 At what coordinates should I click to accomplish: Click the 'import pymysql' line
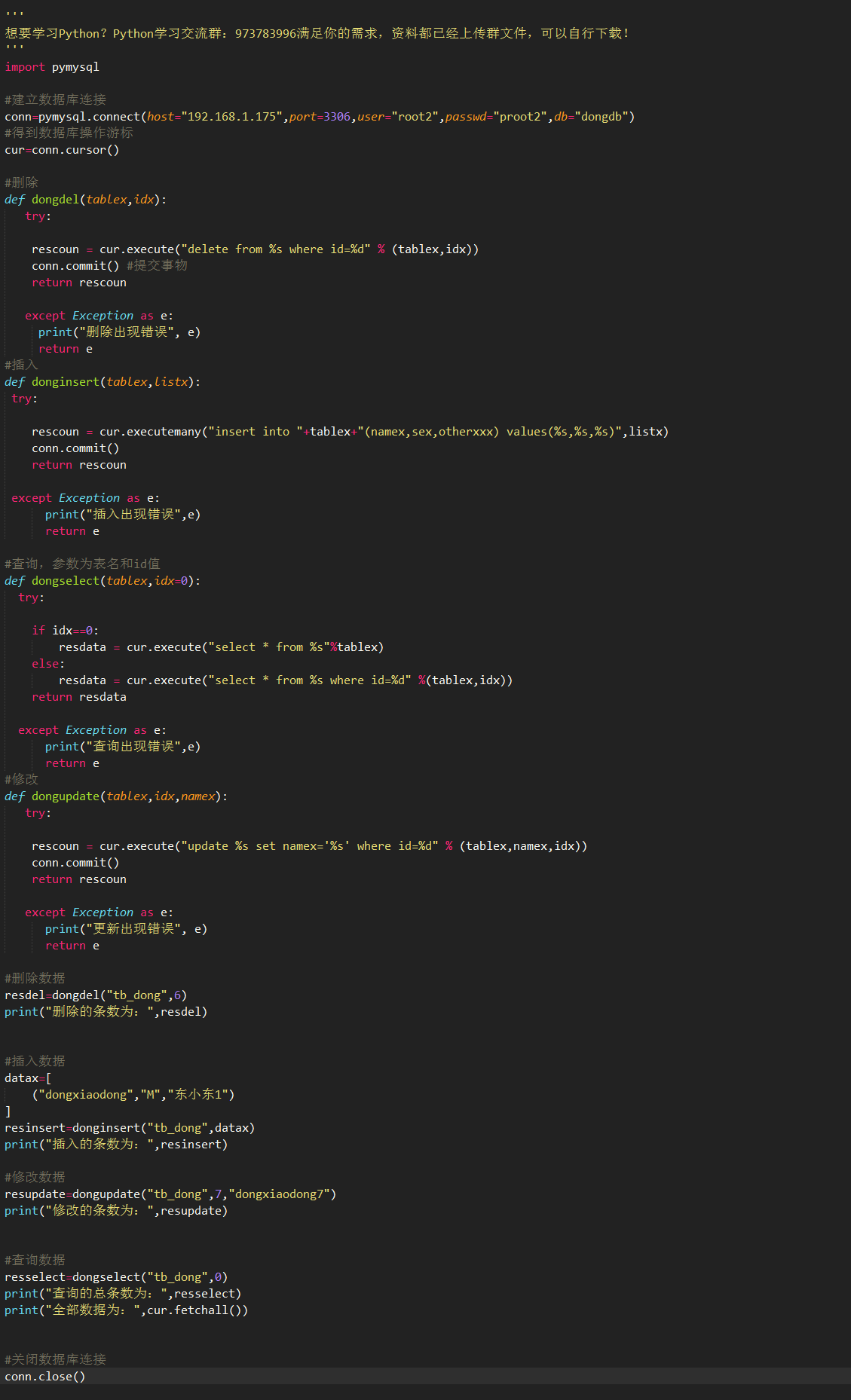(x=52, y=67)
